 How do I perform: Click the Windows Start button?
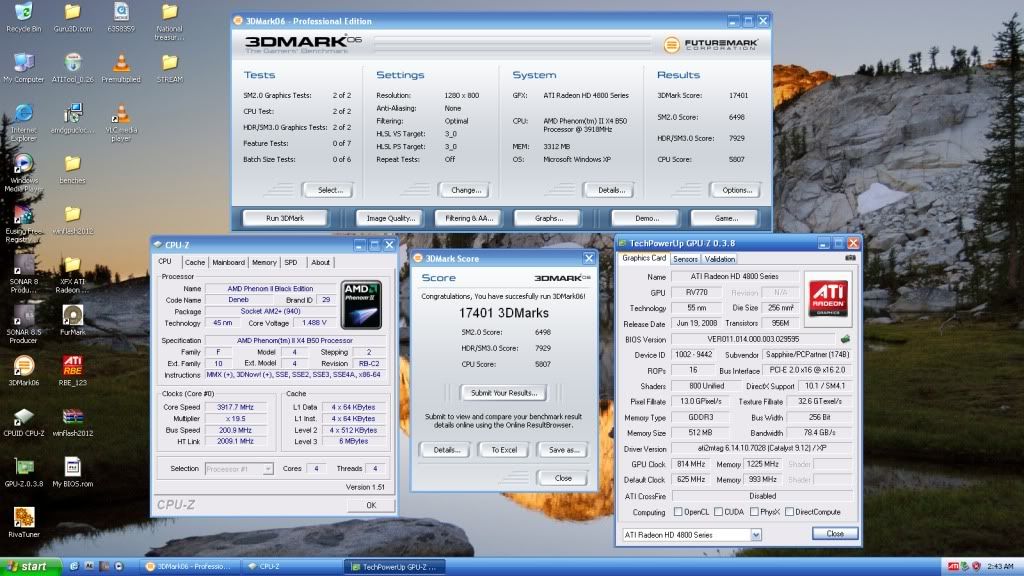coord(30,567)
